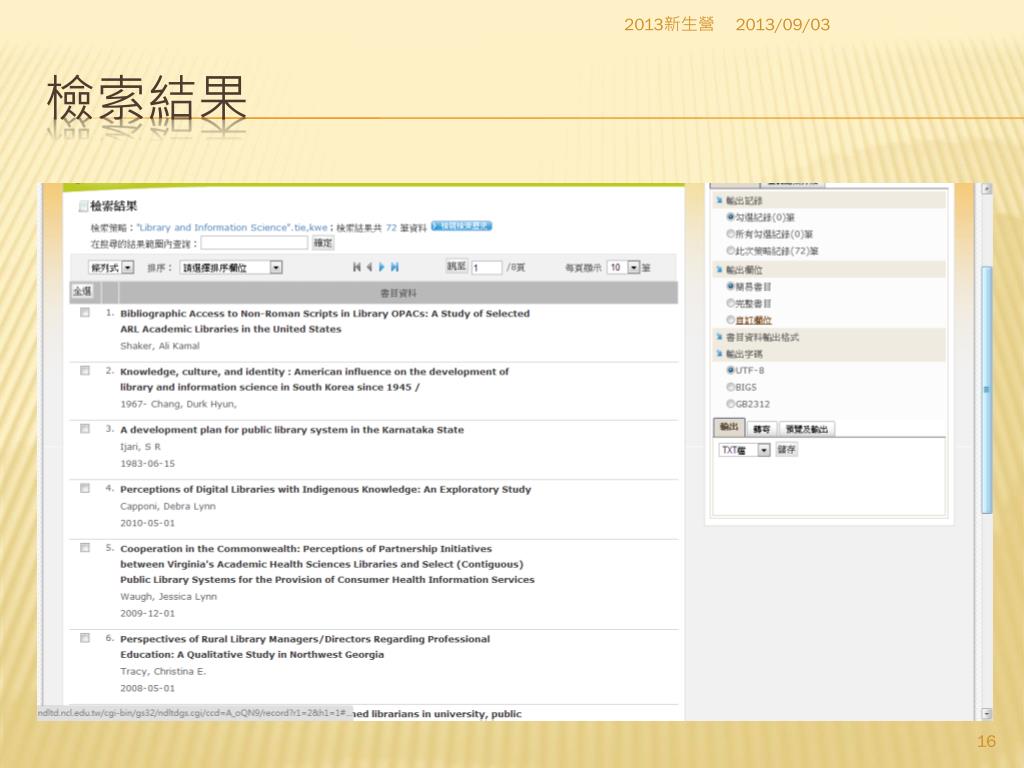Click the date 1983-06-15
The height and width of the screenshot is (768, 1024).
coord(148,463)
